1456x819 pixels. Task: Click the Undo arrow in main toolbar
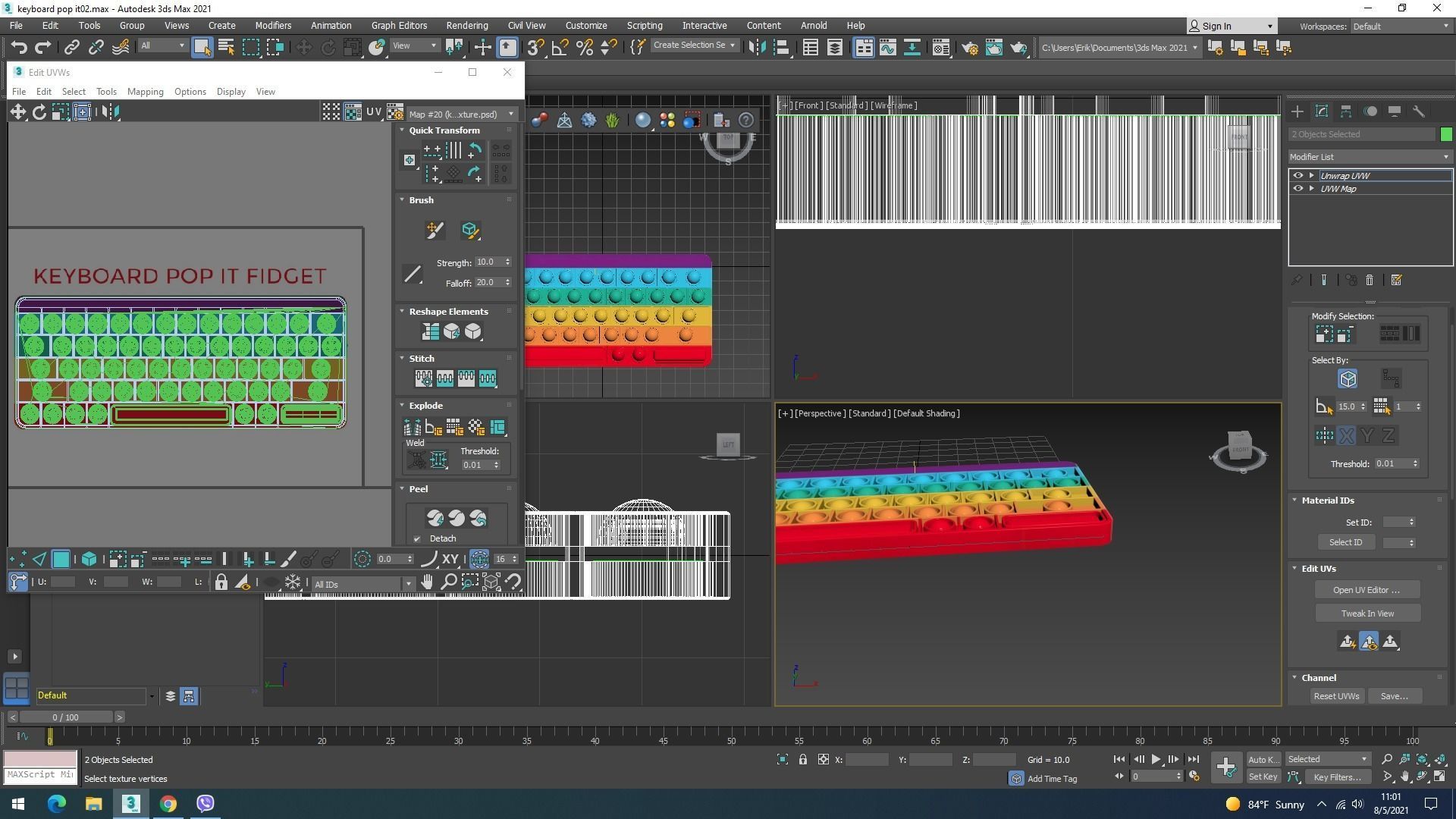click(18, 48)
